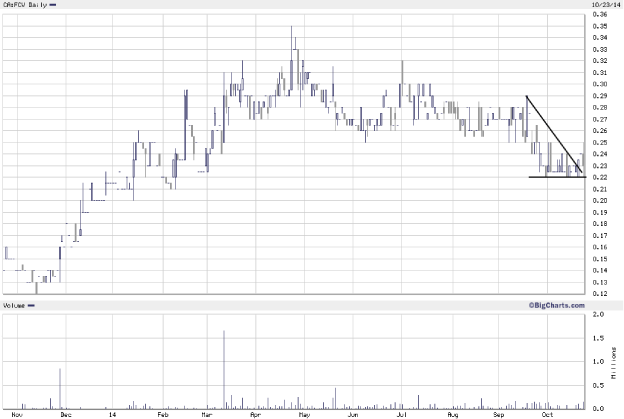Click the tallest volume spike in March
624x419 pixels.
pyautogui.click(x=224, y=370)
